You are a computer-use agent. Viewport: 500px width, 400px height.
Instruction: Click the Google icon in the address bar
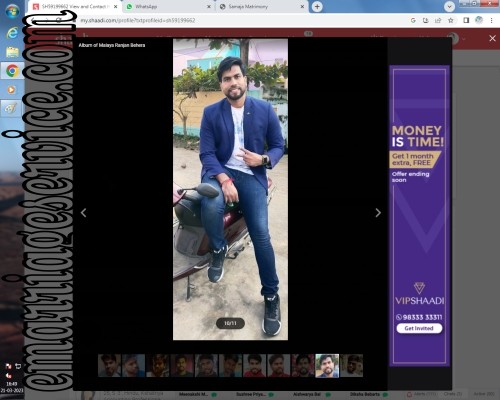[x=413, y=20]
